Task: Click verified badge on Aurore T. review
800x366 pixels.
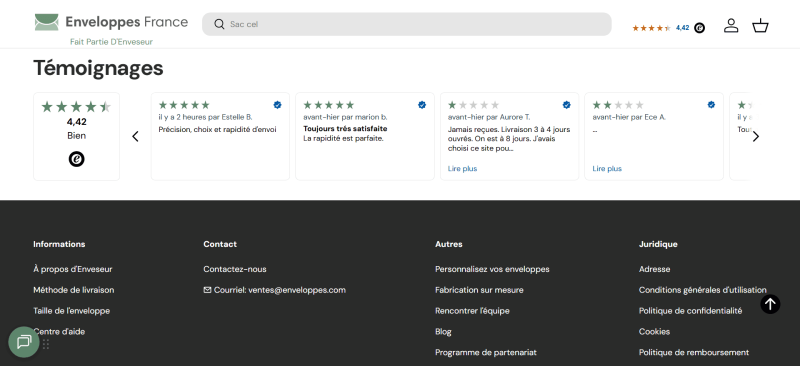Action: click(566, 105)
